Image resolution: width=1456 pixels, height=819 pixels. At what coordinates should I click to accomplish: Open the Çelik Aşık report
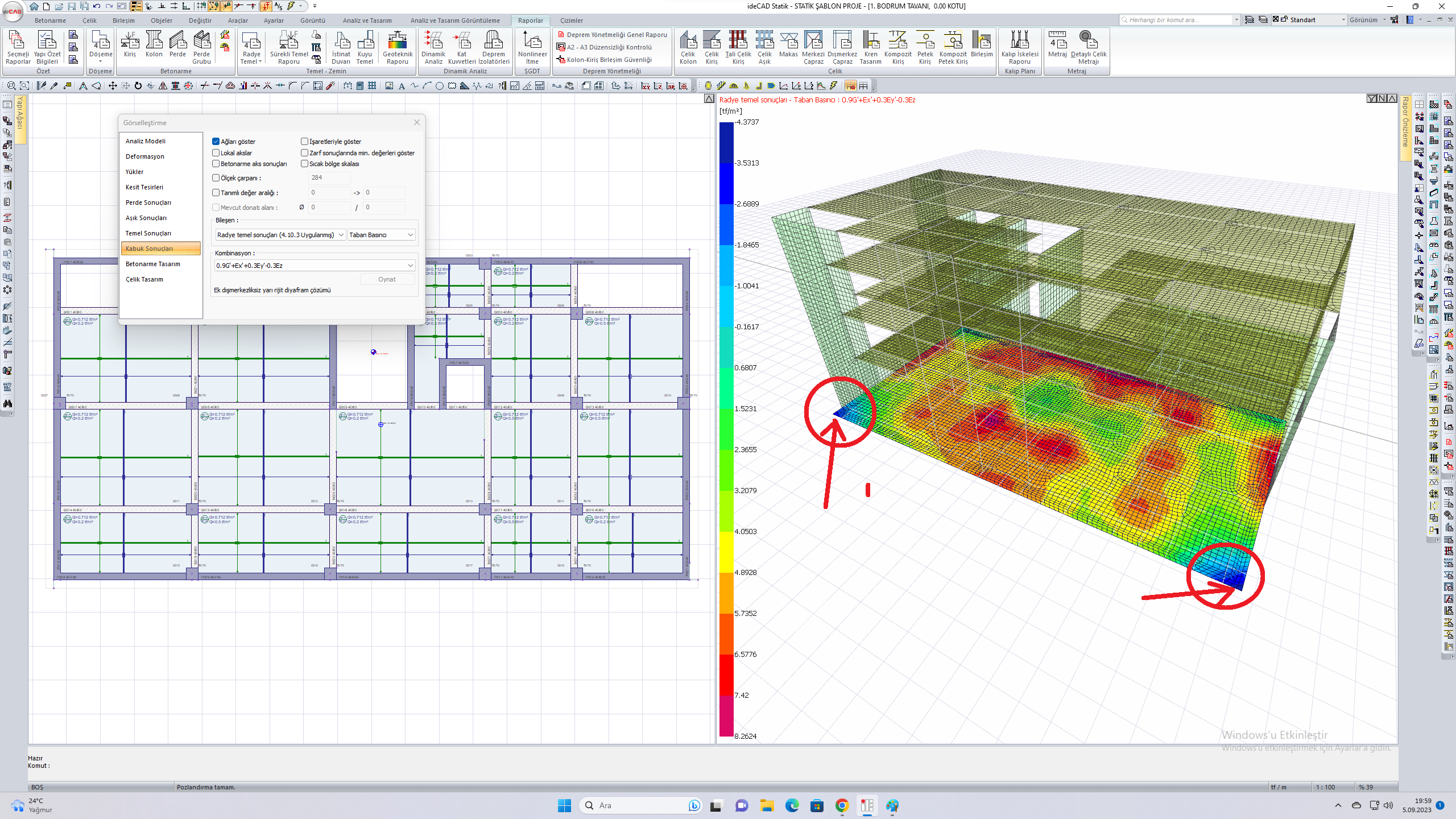click(x=764, y=47)
